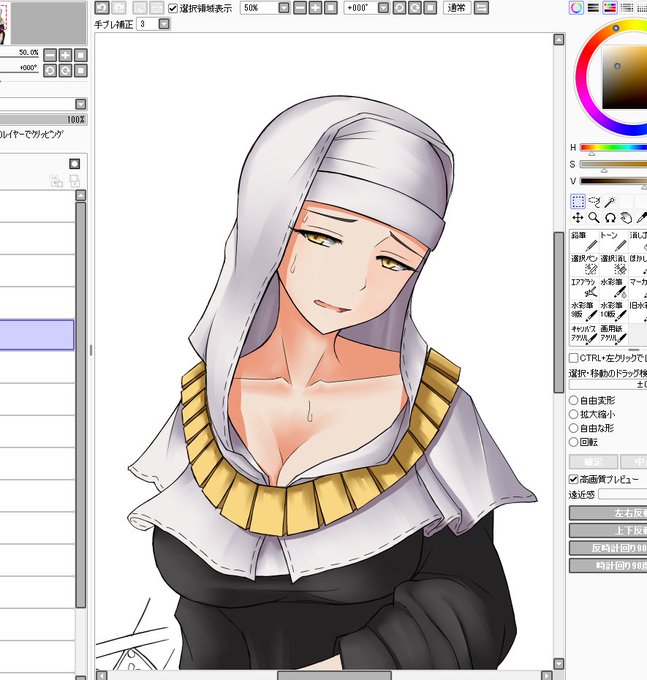The image size is (647, 680).
Task: Click the canvas horizontal scrollbar thumb
Action: tap(334, 676)
